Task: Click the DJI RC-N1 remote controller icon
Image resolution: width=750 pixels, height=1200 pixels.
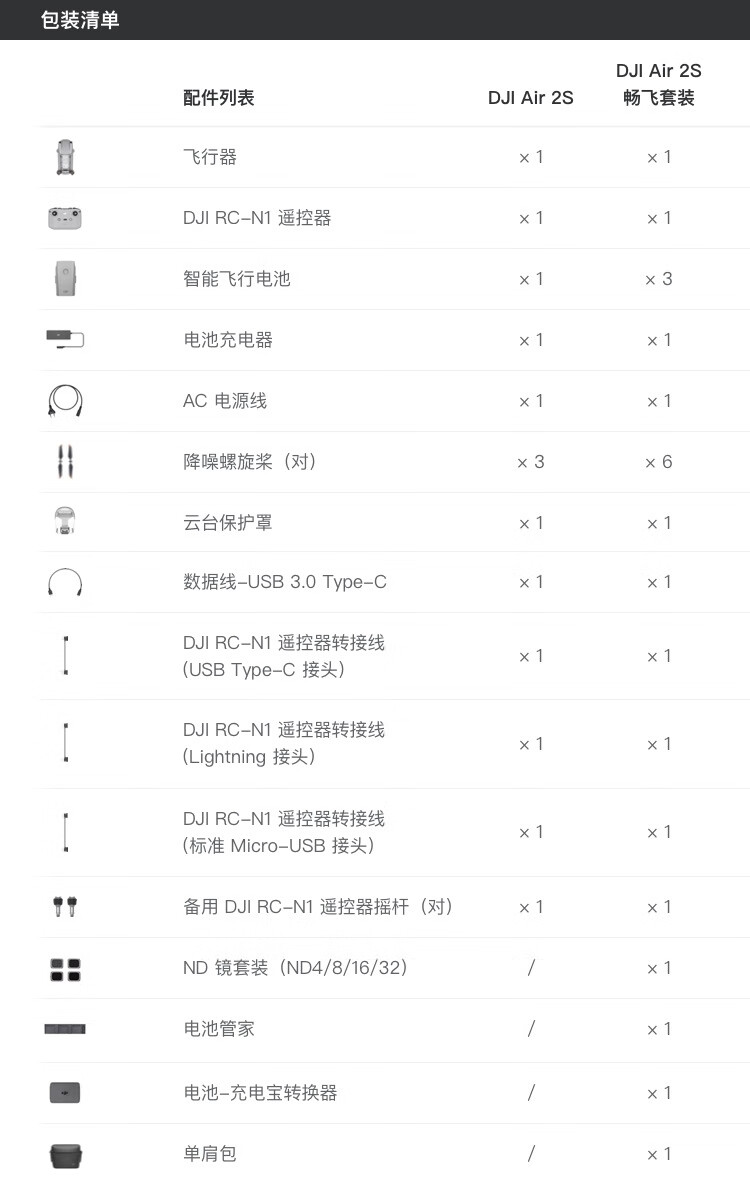Action: pyautogui.click(x=65, y=218)
